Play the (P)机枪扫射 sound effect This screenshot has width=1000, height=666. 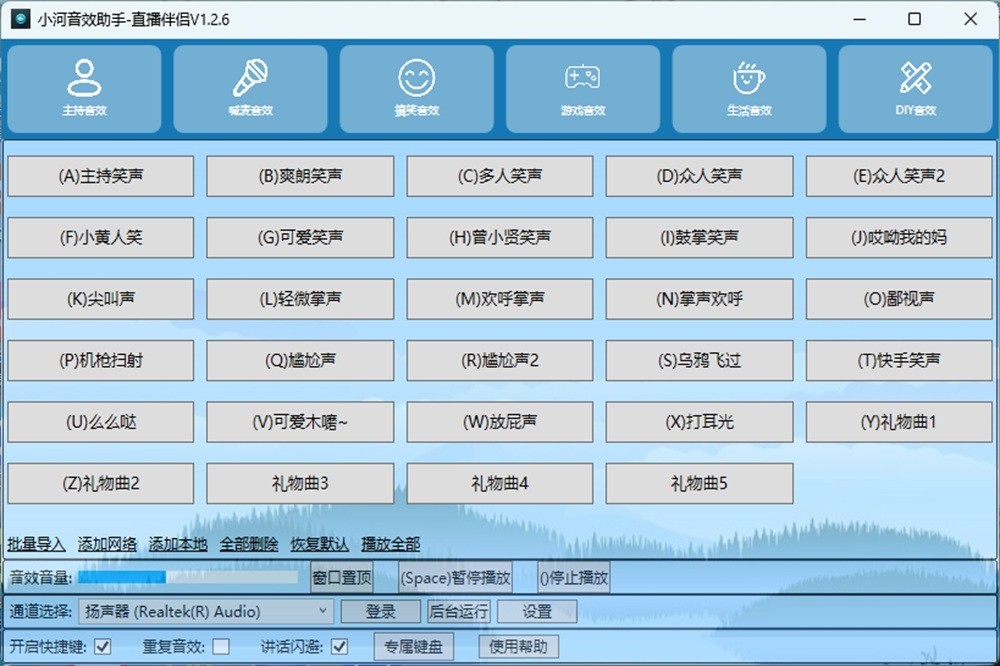100,360
